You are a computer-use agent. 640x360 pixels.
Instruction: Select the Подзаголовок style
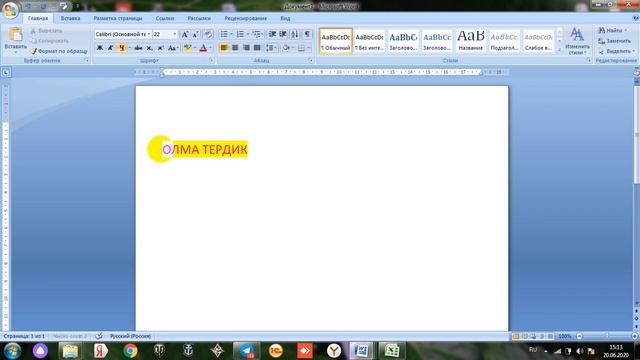(504, 41)
